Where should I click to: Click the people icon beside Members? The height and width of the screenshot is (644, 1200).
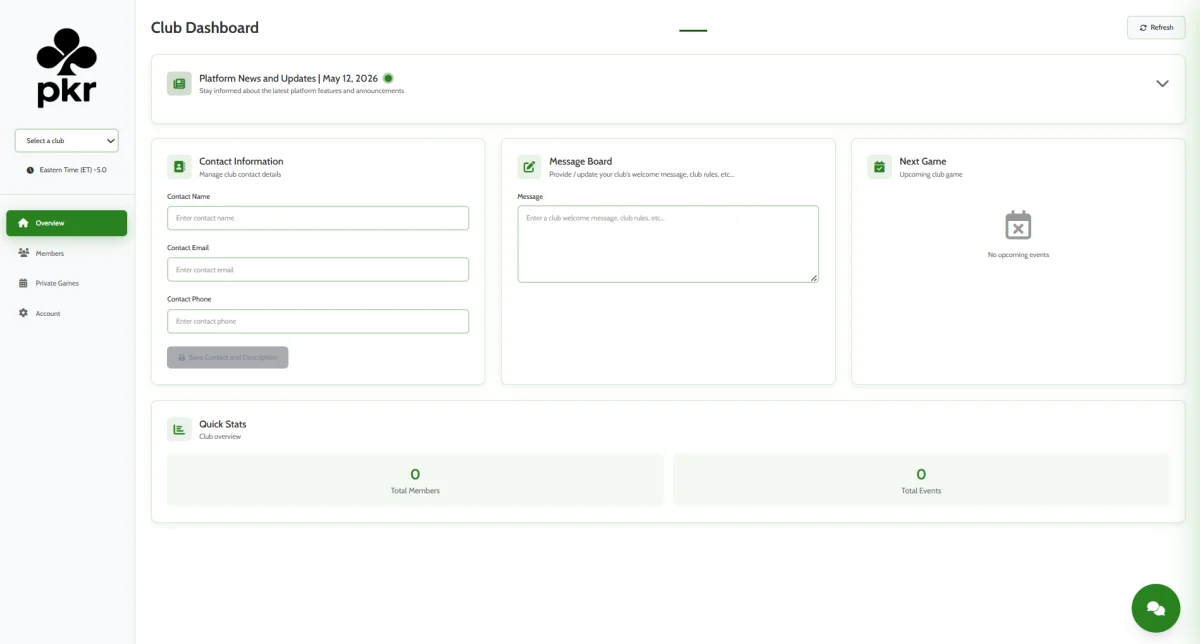coord(23,253)
